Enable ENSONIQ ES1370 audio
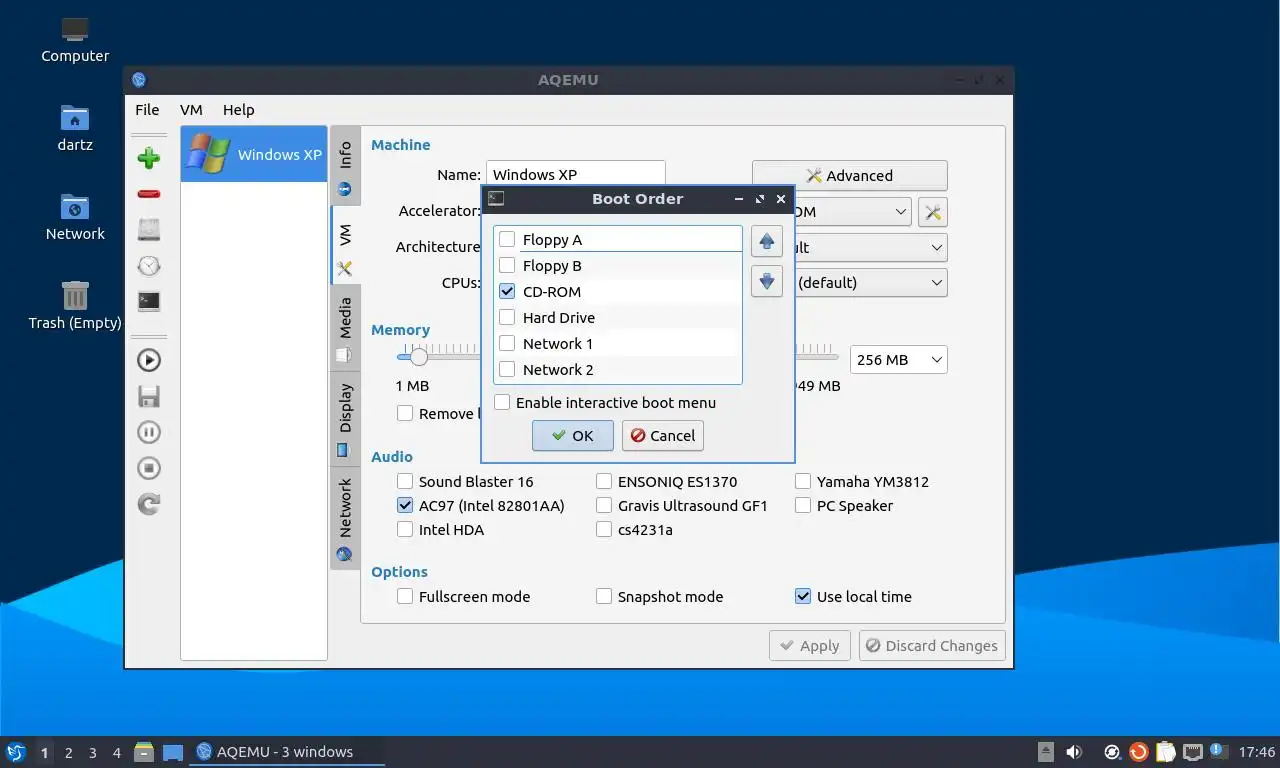Viewport: 1280px width, 768px height. pos(604,482)
